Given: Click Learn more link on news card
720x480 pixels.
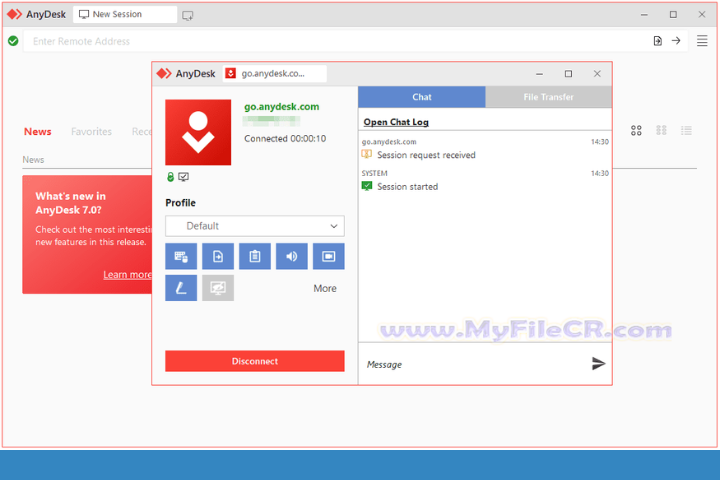Looking at the screenshot, I should click(x=127, y=275).
